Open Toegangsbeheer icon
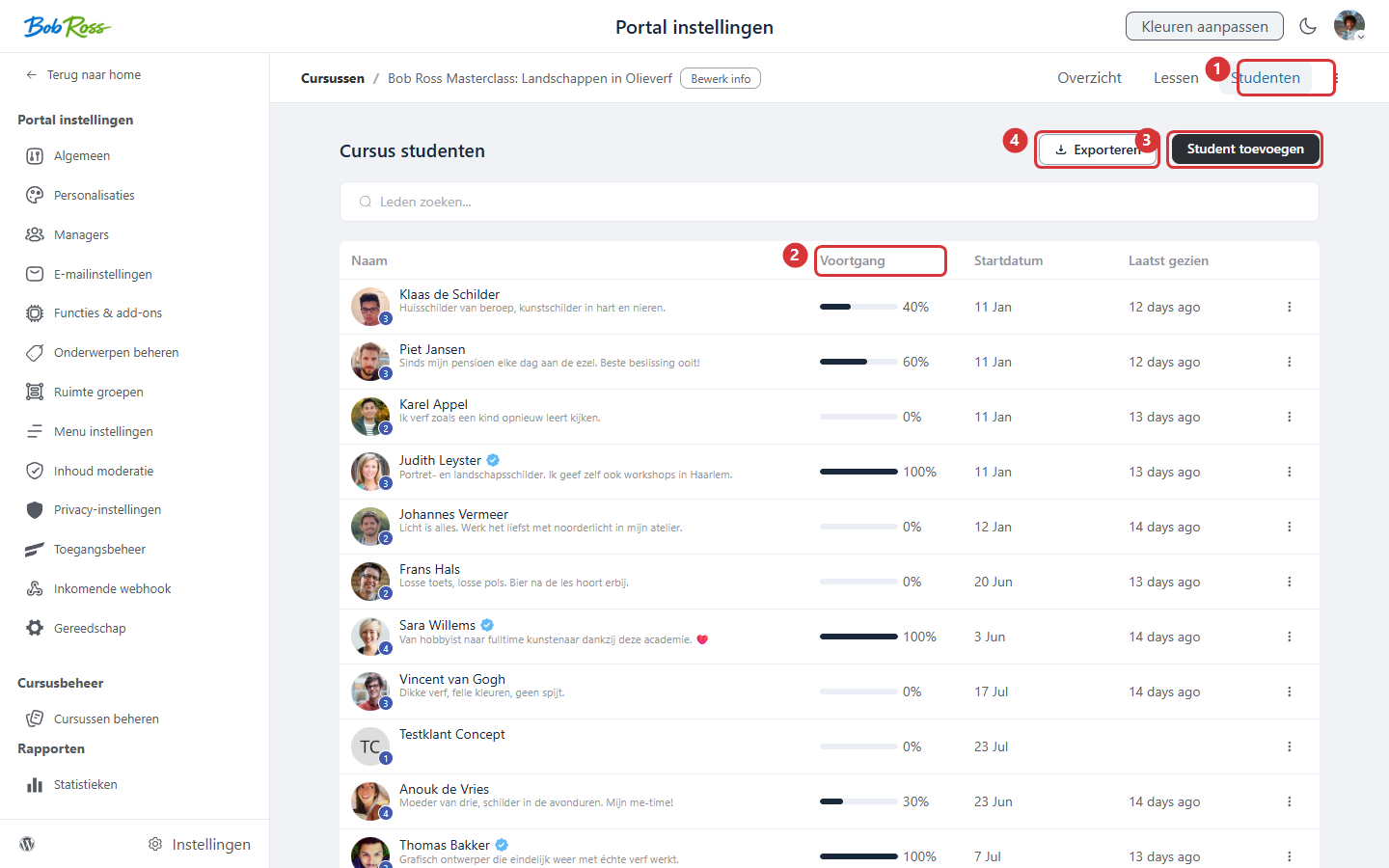Screen dimensions: 1389x868 click(35, 550)
